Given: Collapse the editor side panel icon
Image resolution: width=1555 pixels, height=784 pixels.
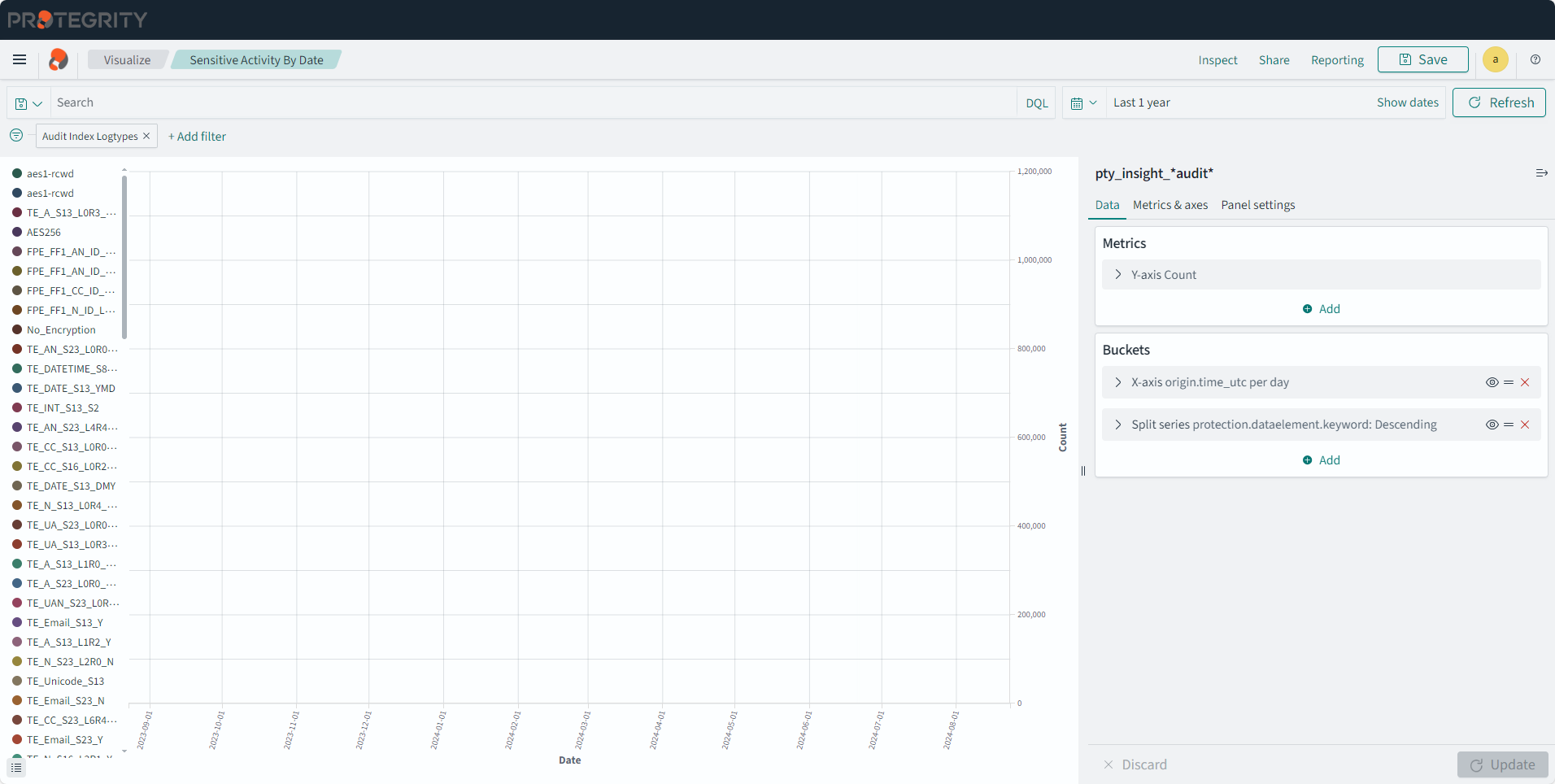Looking at the screenshot, I should (1540, 173).
